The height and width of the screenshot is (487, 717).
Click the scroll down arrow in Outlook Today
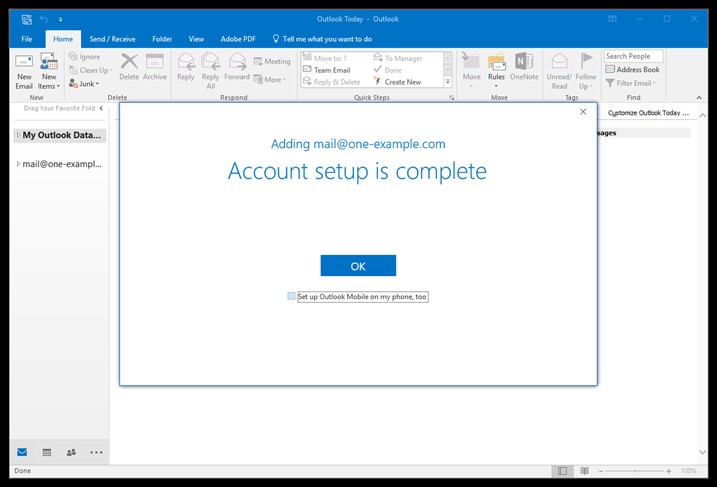702,452
